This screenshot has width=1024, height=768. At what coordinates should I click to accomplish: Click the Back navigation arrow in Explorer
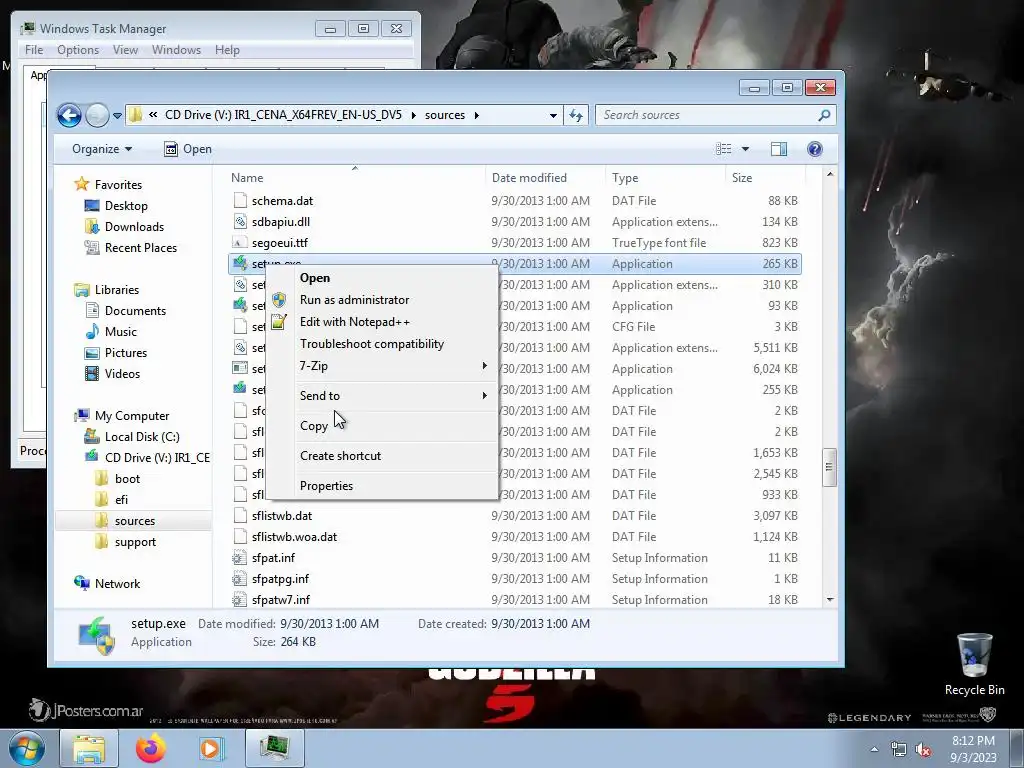(69, 116)
